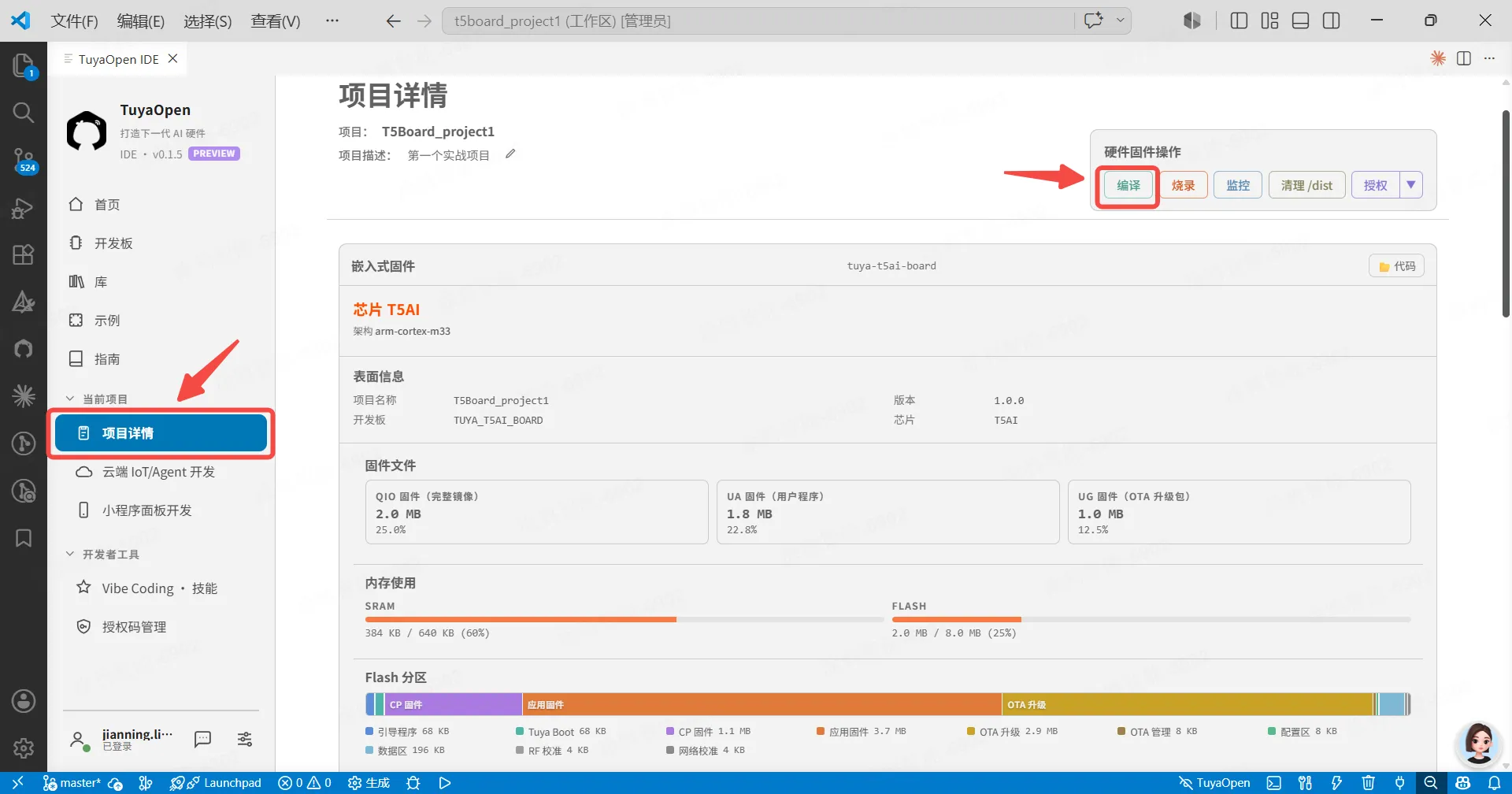
Task: Edit project description with pencil icon
Action: click(510, 154)
